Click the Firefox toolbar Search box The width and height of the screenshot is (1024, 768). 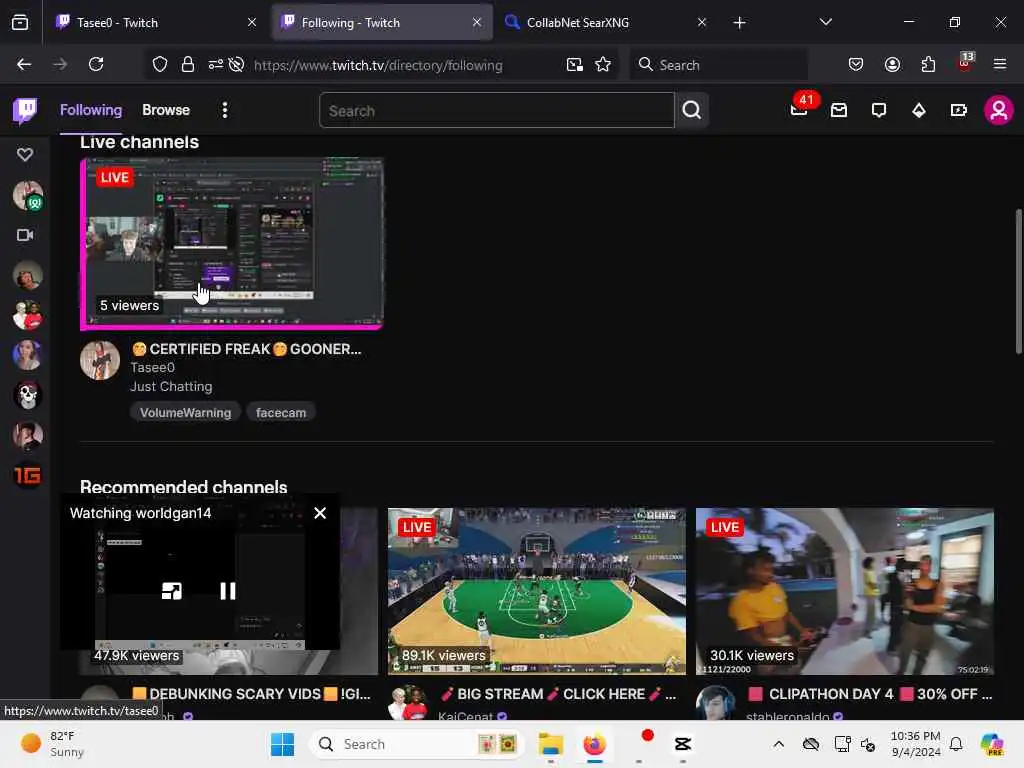click(x=718, y=65)
